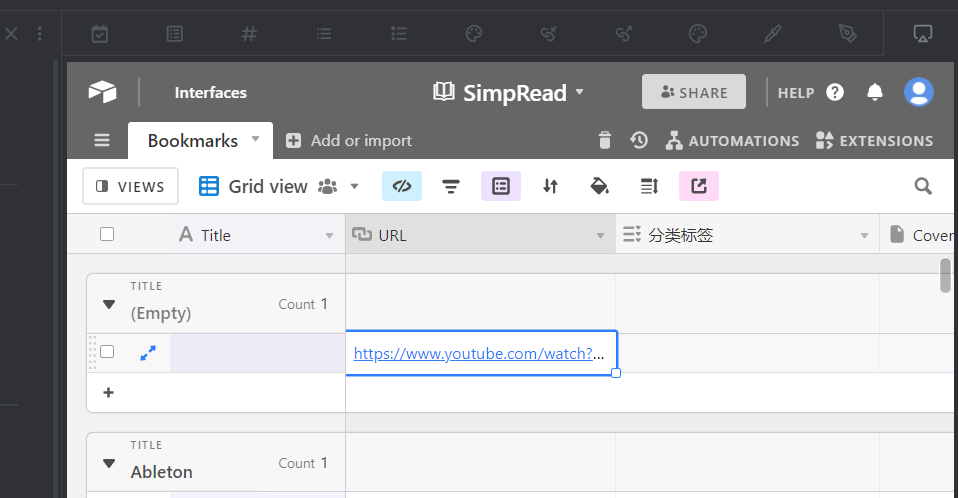Open the 分类标签 column dropdown arrow
This screenshot has height=498, width=958.
click(865, 236)
